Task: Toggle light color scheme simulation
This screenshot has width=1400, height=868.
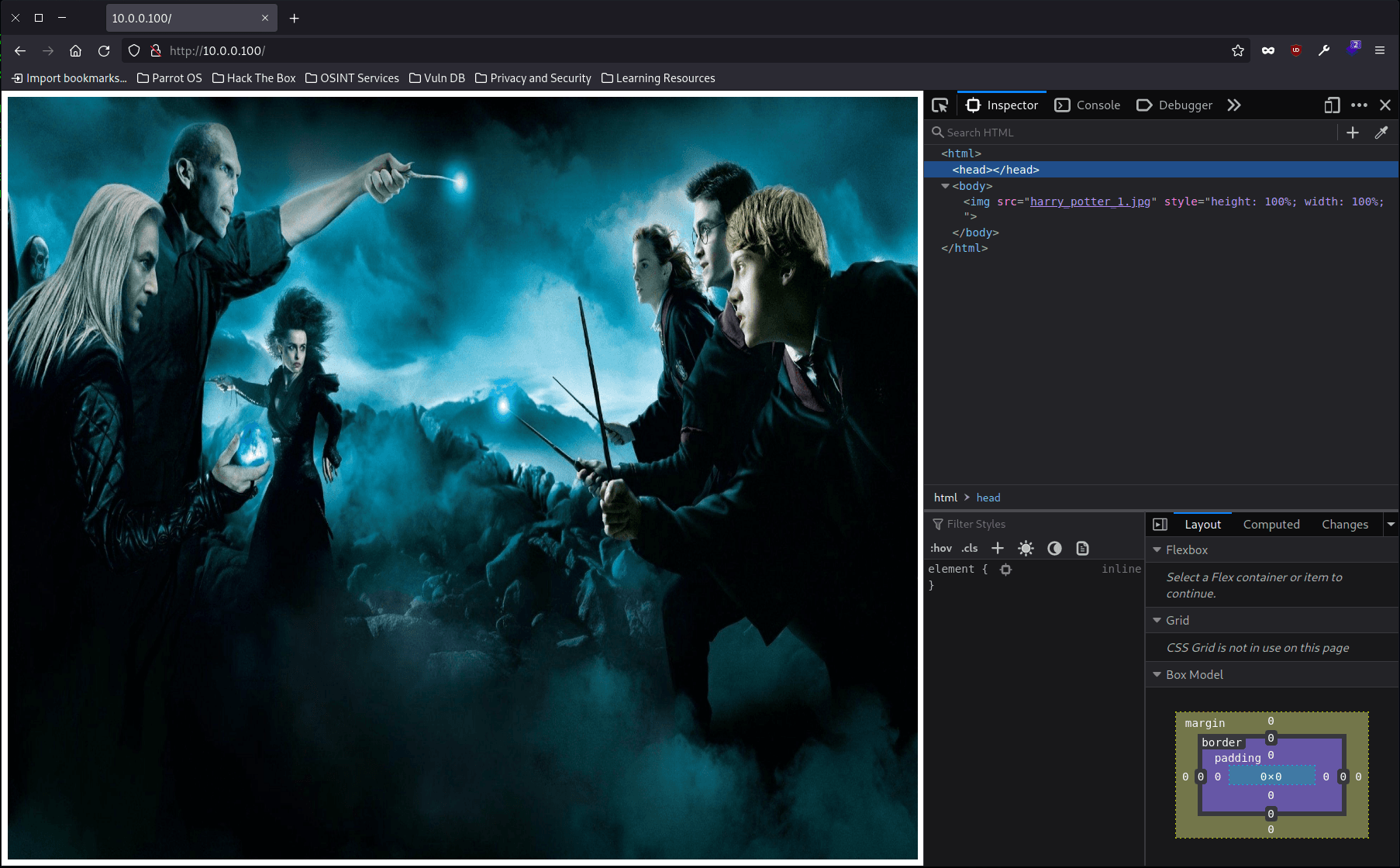Action: [x=1026, y=548]
